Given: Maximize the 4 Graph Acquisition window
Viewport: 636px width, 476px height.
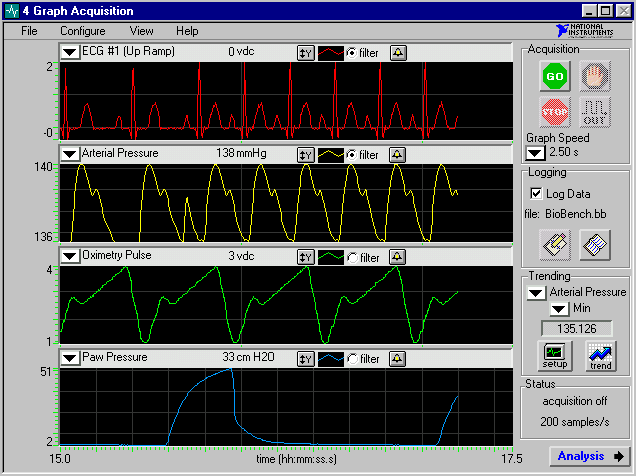Looking at the screenshot, I should coord(606,11).
